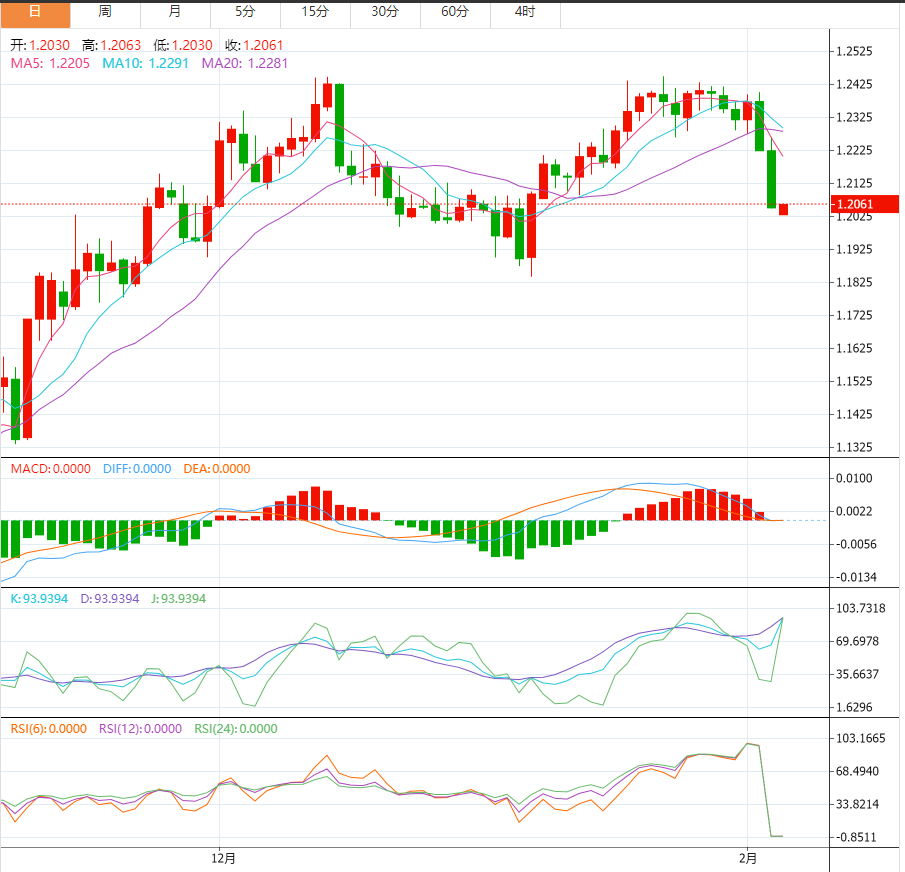Select the 4时 timeframe tab

tap(525, 12)
